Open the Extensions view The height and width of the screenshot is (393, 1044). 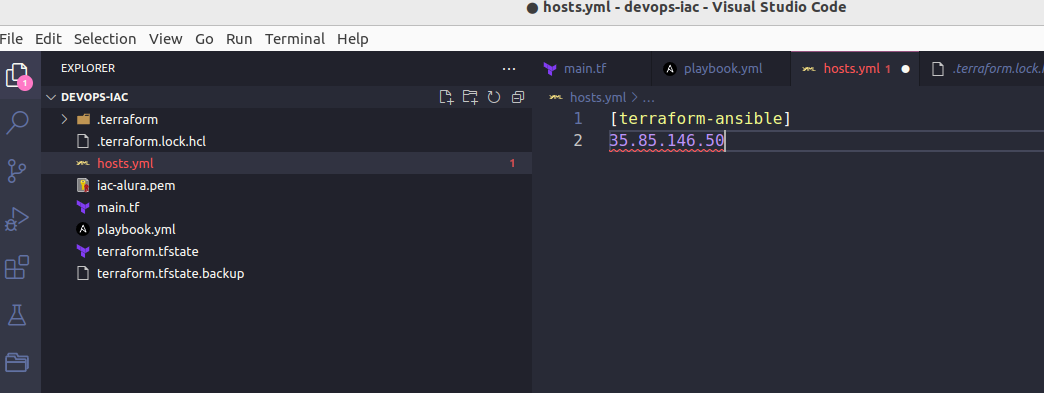tap(17, 267)
